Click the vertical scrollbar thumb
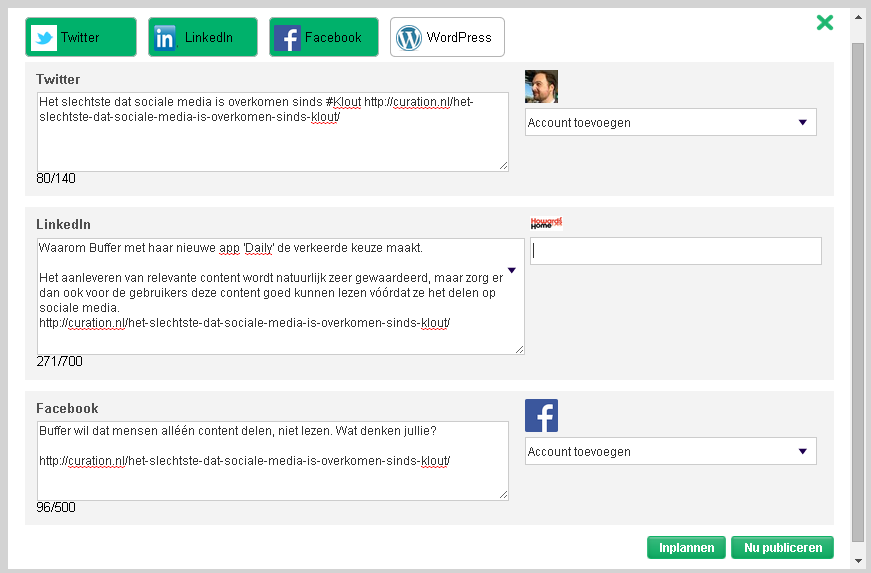 coord(858,291)
